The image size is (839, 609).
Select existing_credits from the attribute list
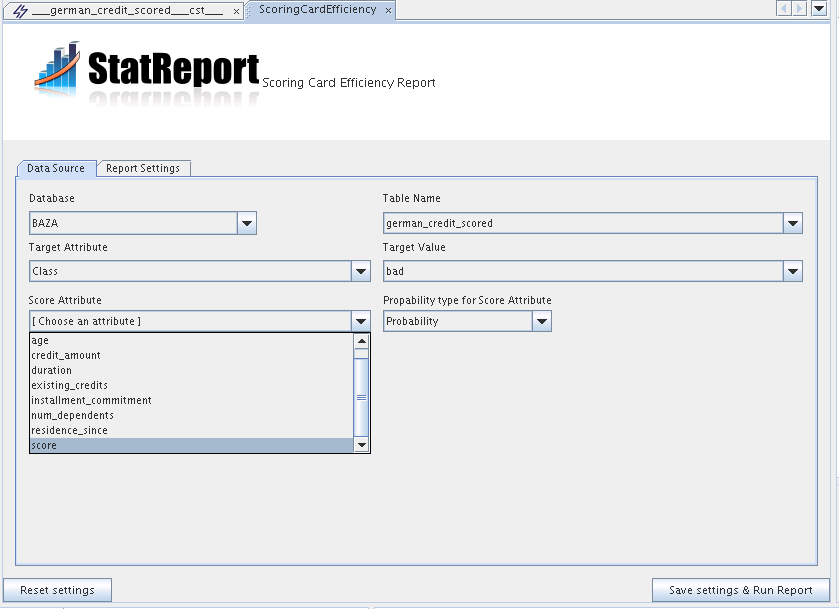tap(192, 385)
